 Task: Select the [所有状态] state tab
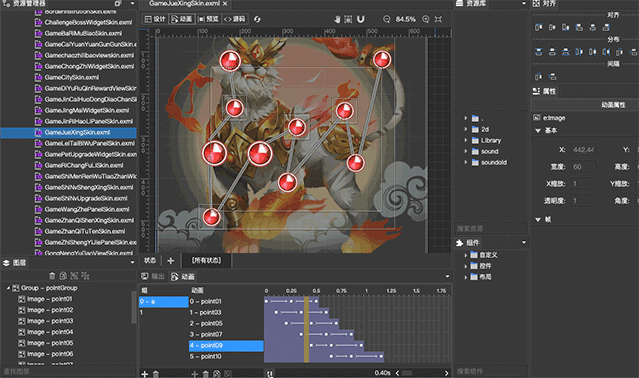[206, 260]
